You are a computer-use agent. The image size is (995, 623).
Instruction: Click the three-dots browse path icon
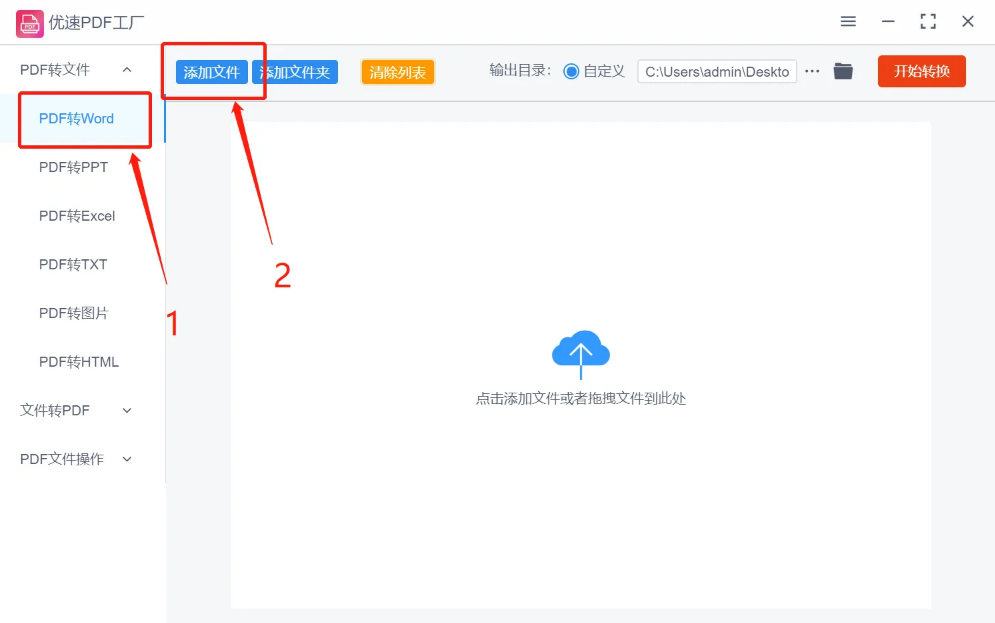pos(812,71)
